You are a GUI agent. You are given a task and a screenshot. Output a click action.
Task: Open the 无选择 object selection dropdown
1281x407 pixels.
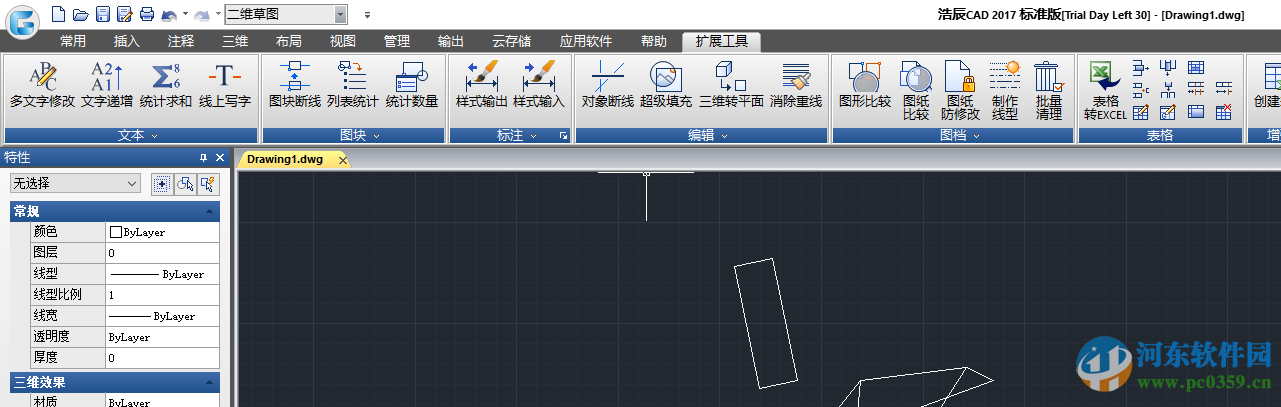(x=75, y=183)
